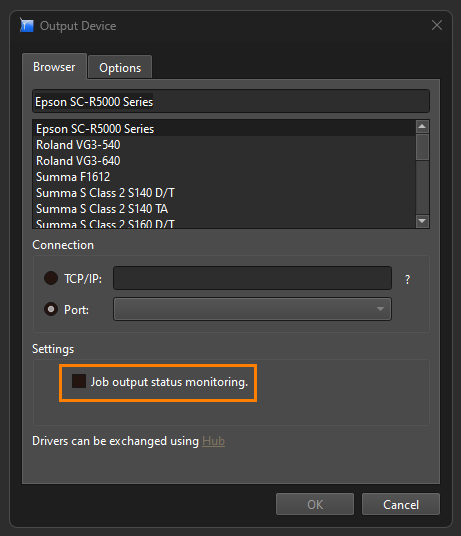Close the Output Device dialog
Image resolution: width=461 pixels, height=536 pixels.
click(437, 25)
